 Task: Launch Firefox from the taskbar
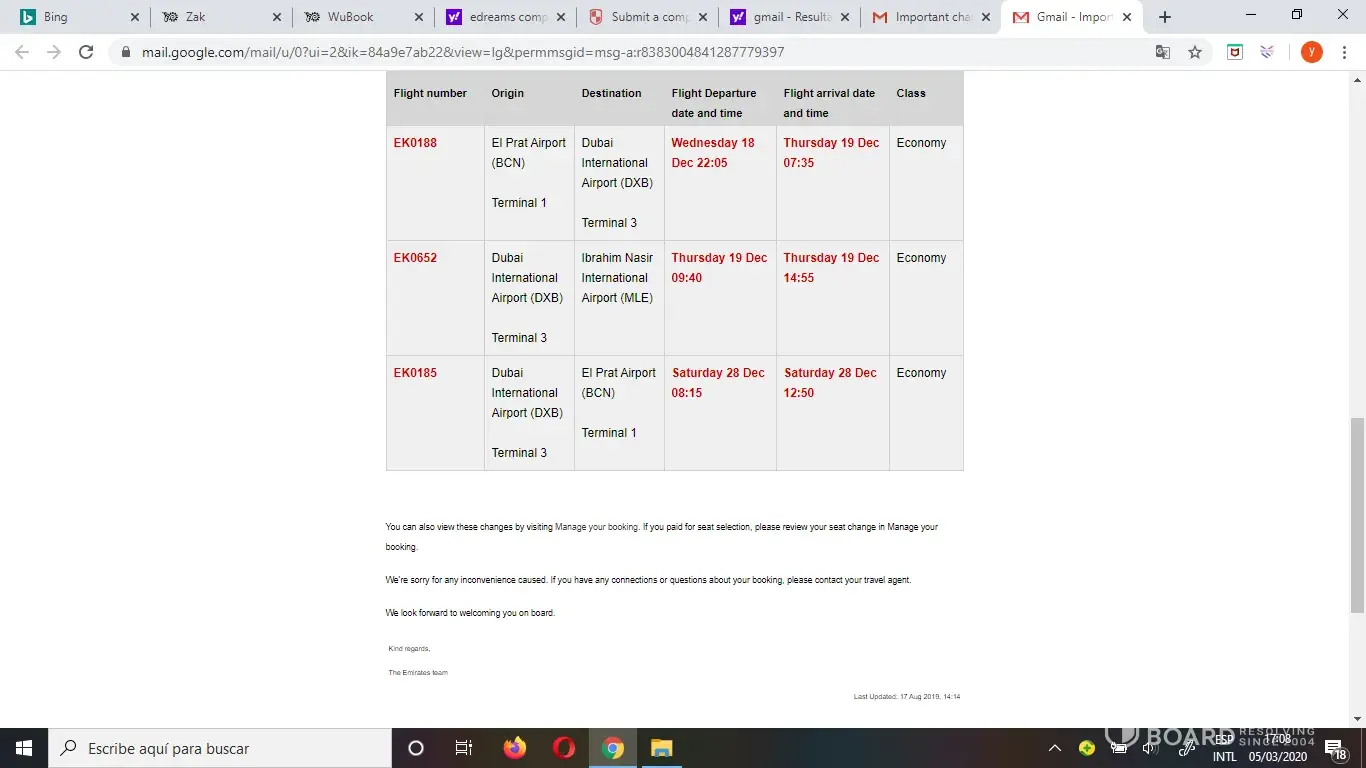[x=515, y=748]
